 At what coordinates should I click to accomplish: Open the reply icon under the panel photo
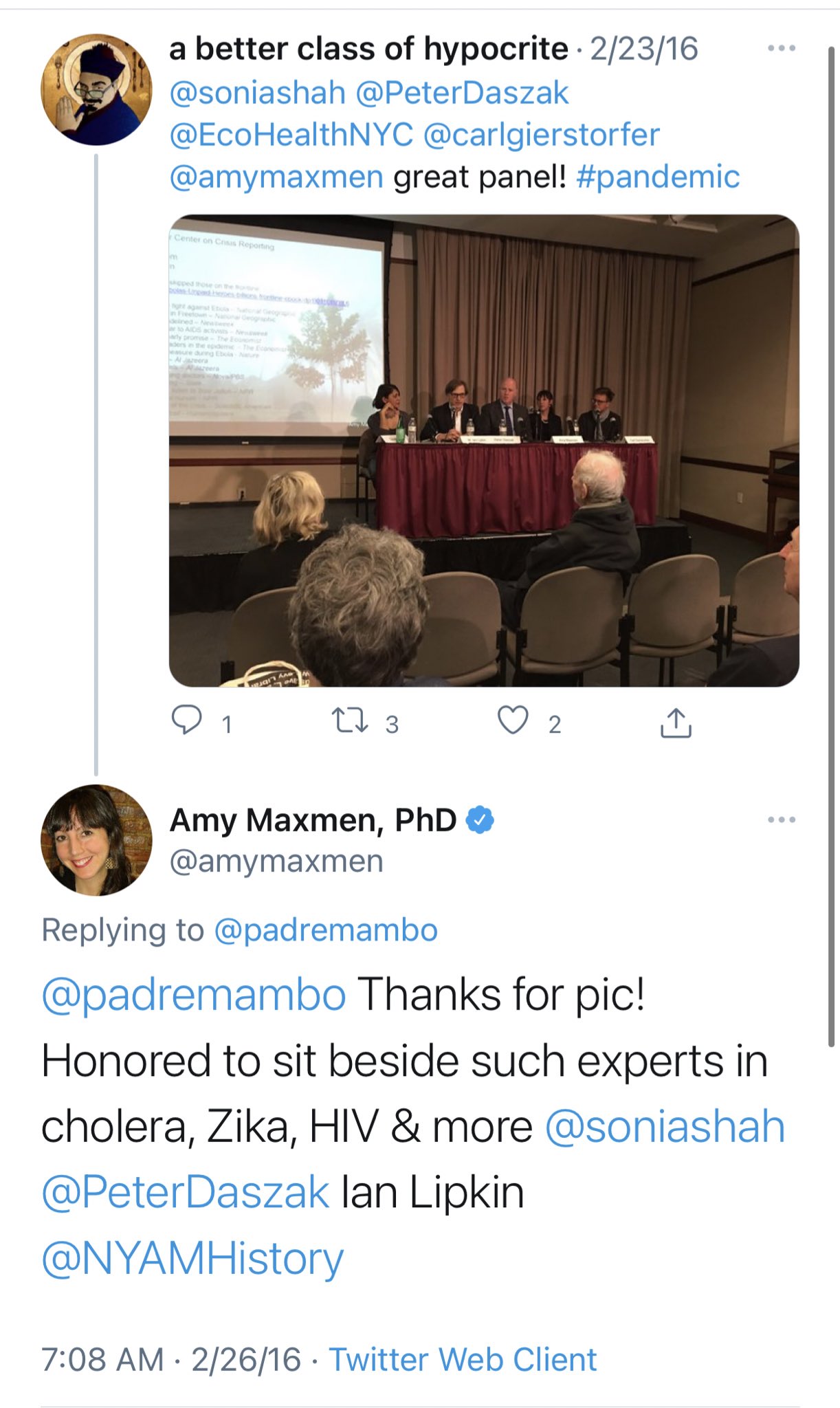click(186, 720)
